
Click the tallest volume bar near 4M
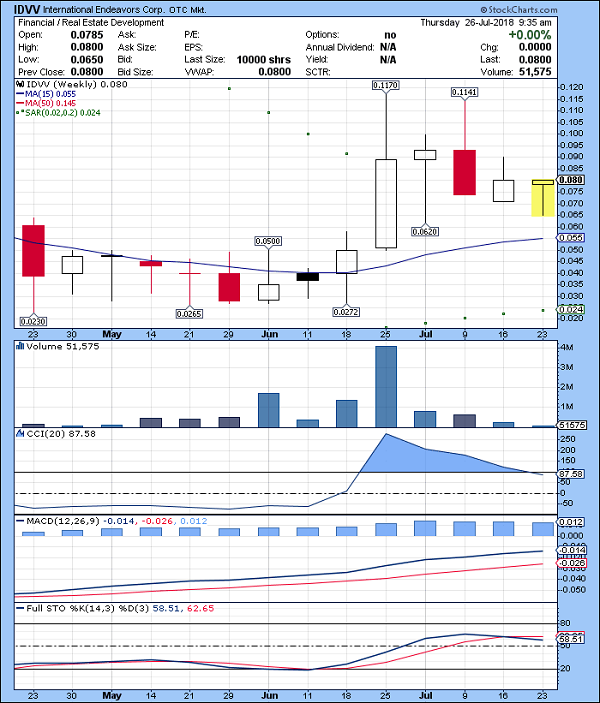pyautogui.click(x=386, y=386)
